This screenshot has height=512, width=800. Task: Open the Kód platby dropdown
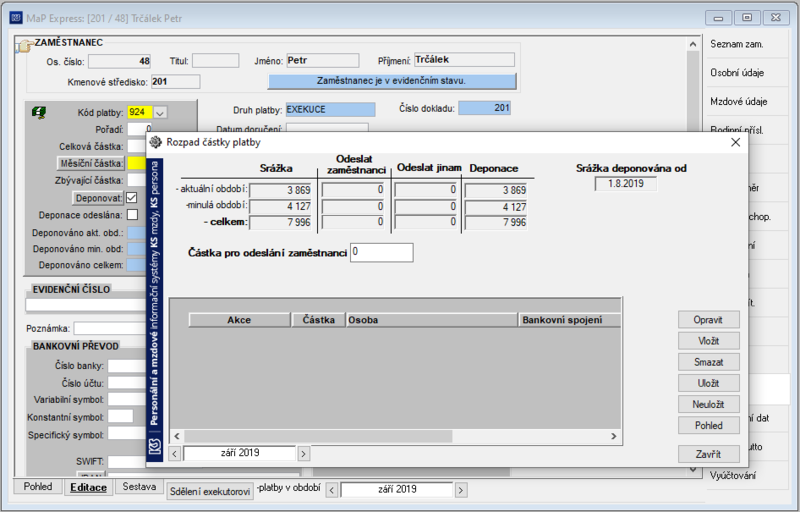tap(160, 113)
